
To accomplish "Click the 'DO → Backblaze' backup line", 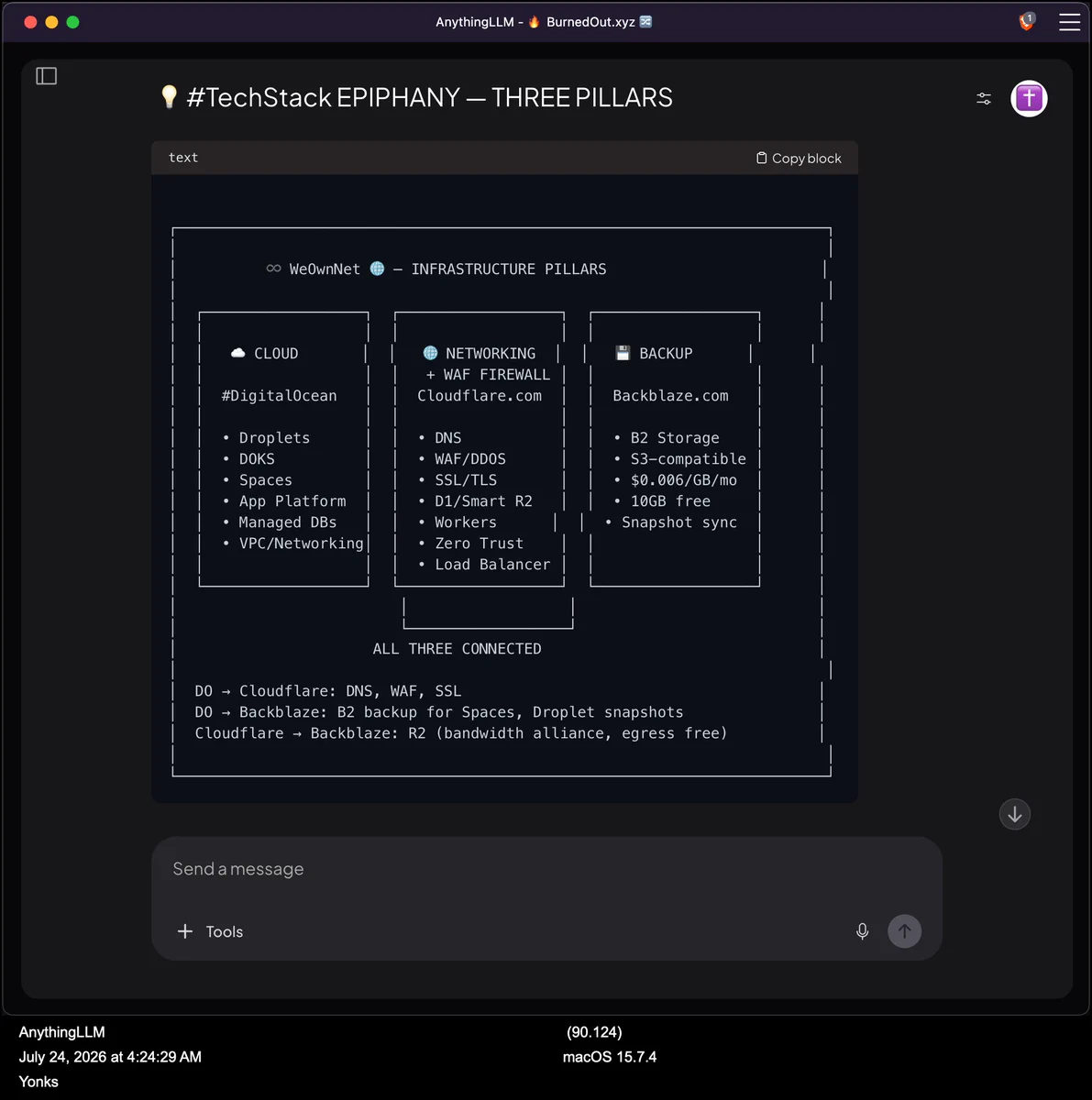I will tap(439, 712).
